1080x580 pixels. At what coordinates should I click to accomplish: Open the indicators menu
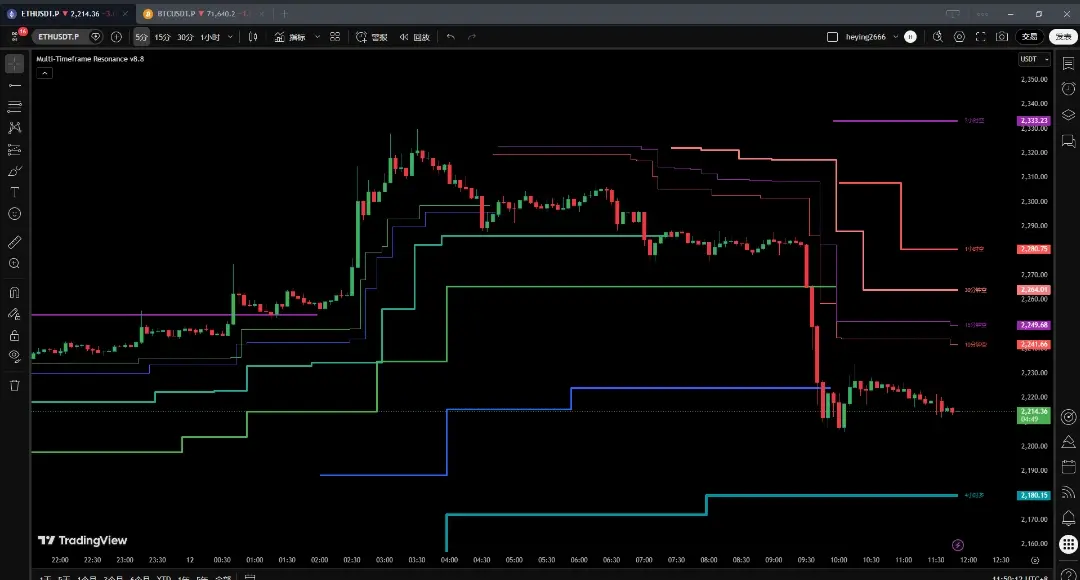click(290, 37)
